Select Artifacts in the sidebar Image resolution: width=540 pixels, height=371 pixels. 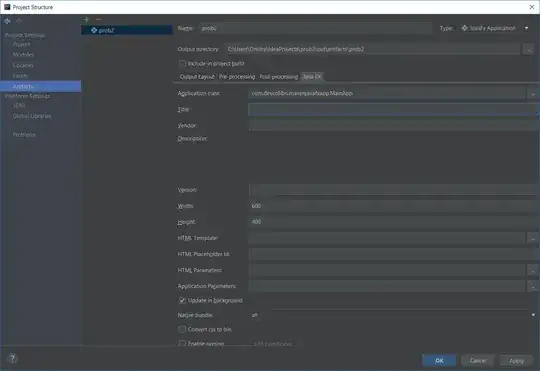[x=41, y=86]
